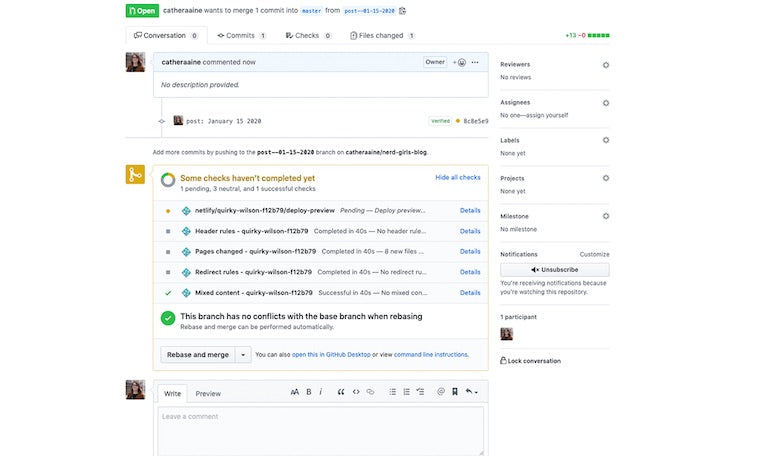
Task: Click the Leave a comment text area
Action: coord(320,428)
